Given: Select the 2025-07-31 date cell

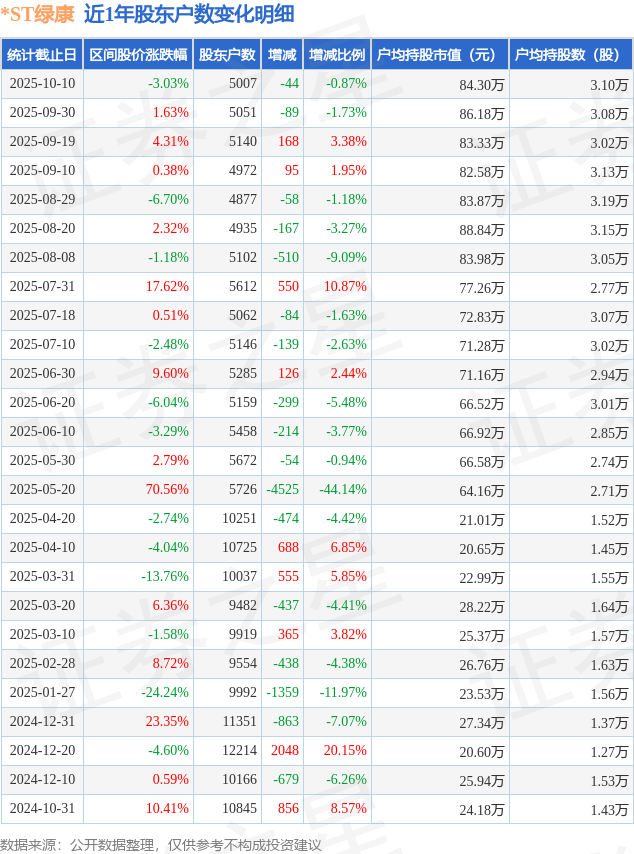Looking at the screenshot, I should pos(42,287).
